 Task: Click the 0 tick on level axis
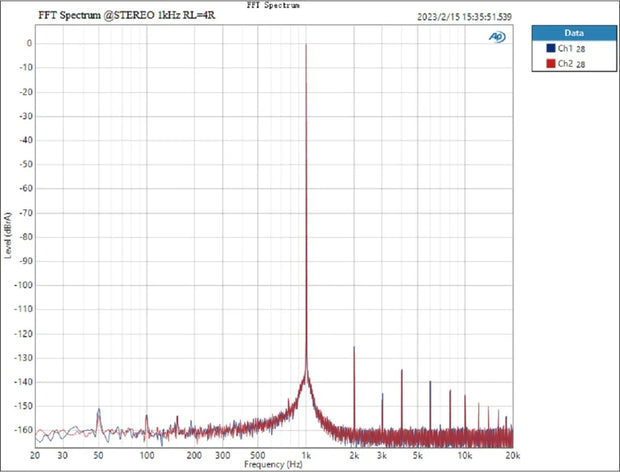(29, 44)
